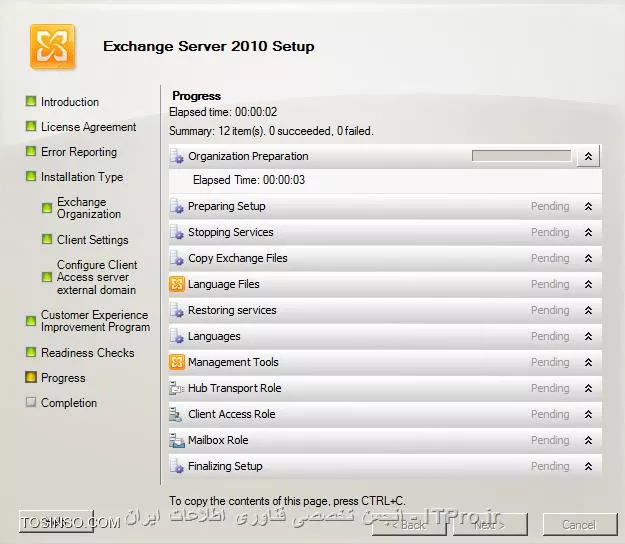
Task: Expand the Preparing Setup section chevron
Action: (588, 206)
